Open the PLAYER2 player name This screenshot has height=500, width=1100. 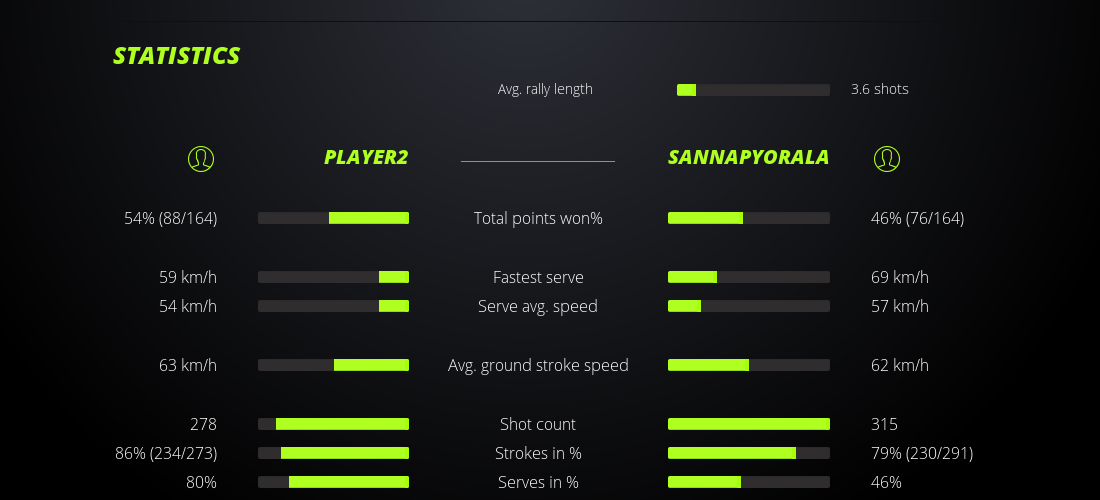point(365,157)
